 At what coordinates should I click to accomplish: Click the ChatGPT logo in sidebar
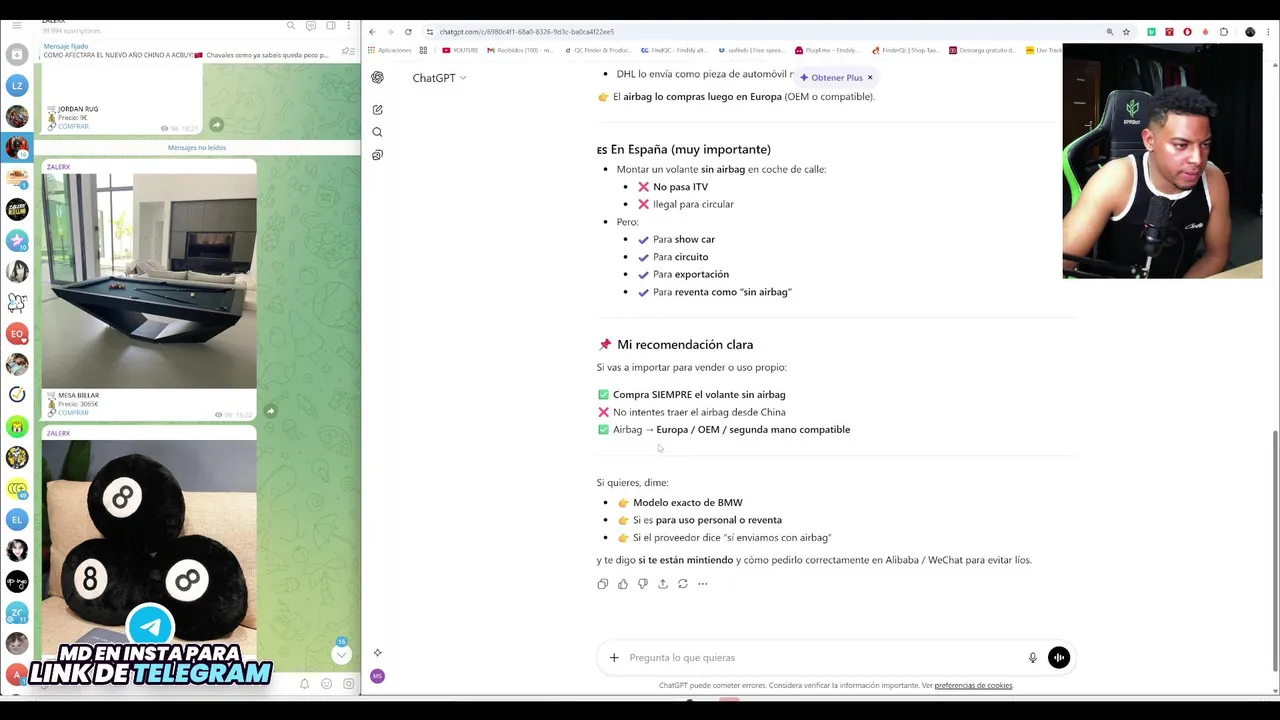[377, 77]
